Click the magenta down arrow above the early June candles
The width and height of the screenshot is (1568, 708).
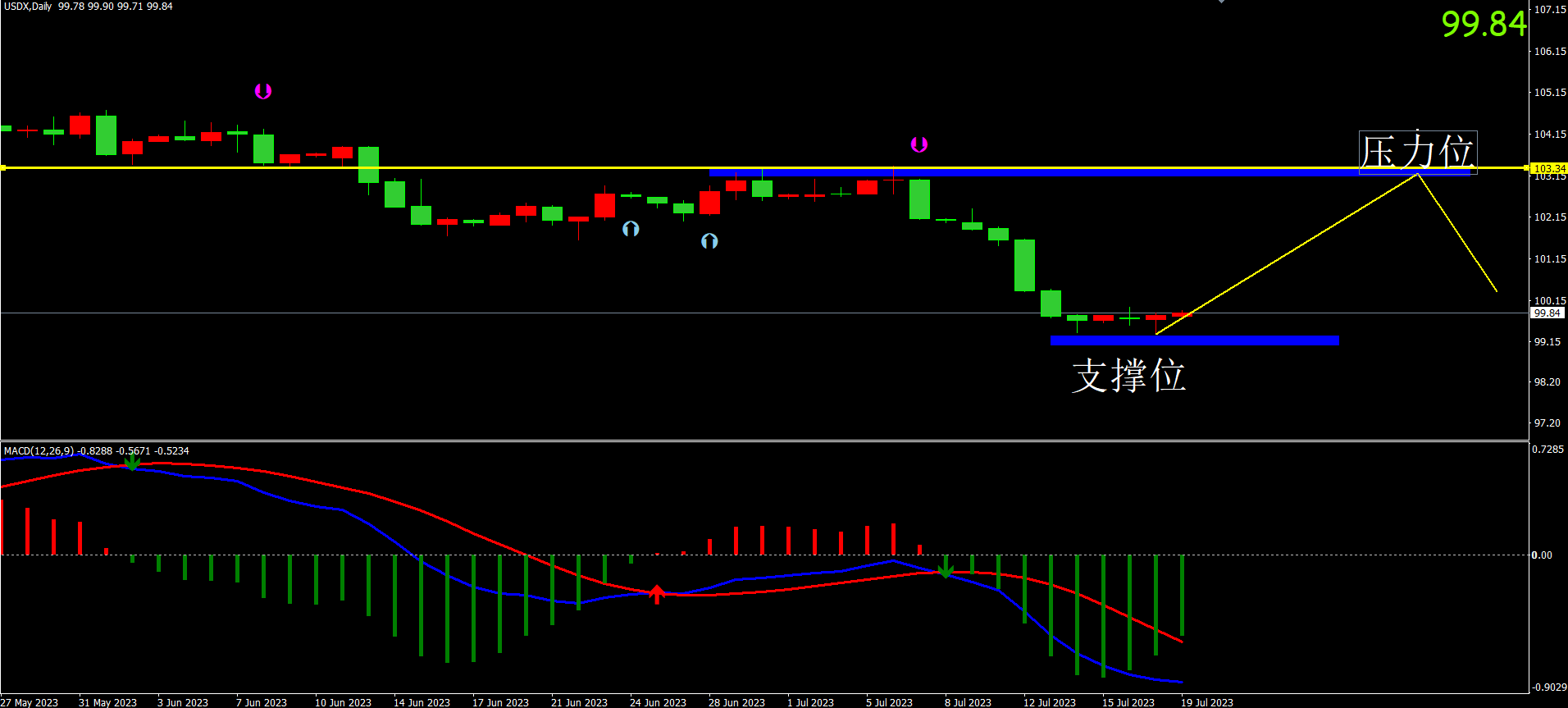(x=262, y=91)
